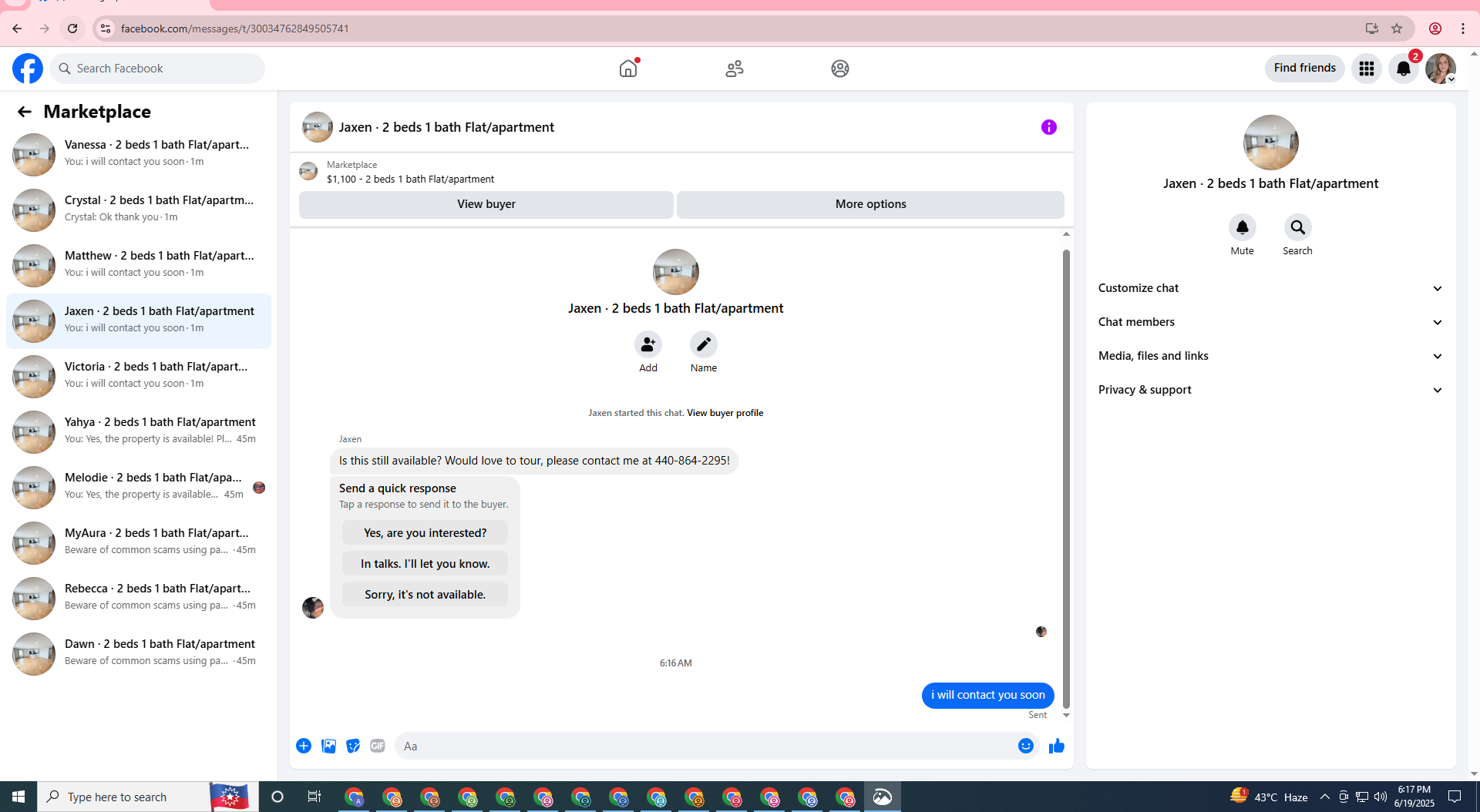The image size is (1480, 812).
Task: Click the sent message "i will contact you soon"
Action: click(988, 695)
